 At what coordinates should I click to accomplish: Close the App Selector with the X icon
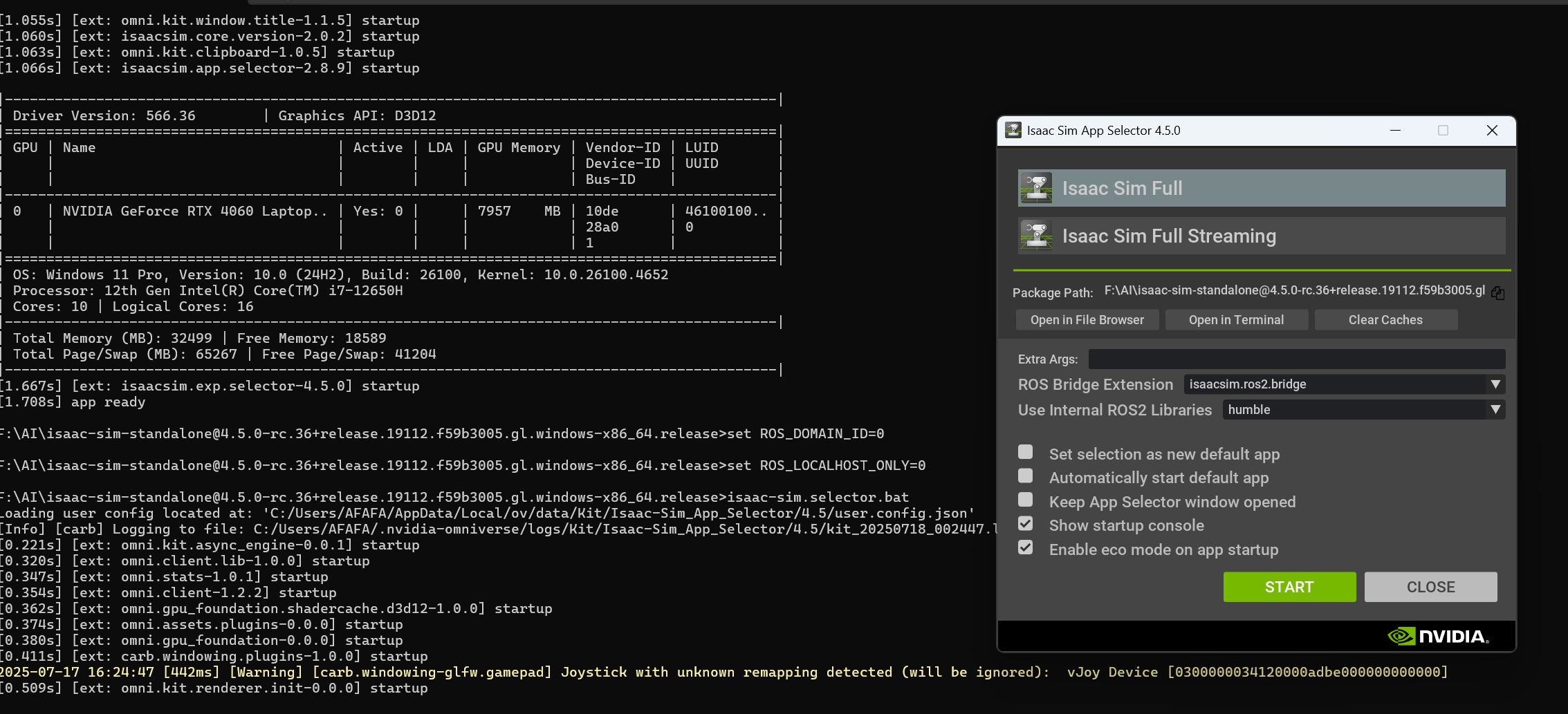tap(1492, 130)
